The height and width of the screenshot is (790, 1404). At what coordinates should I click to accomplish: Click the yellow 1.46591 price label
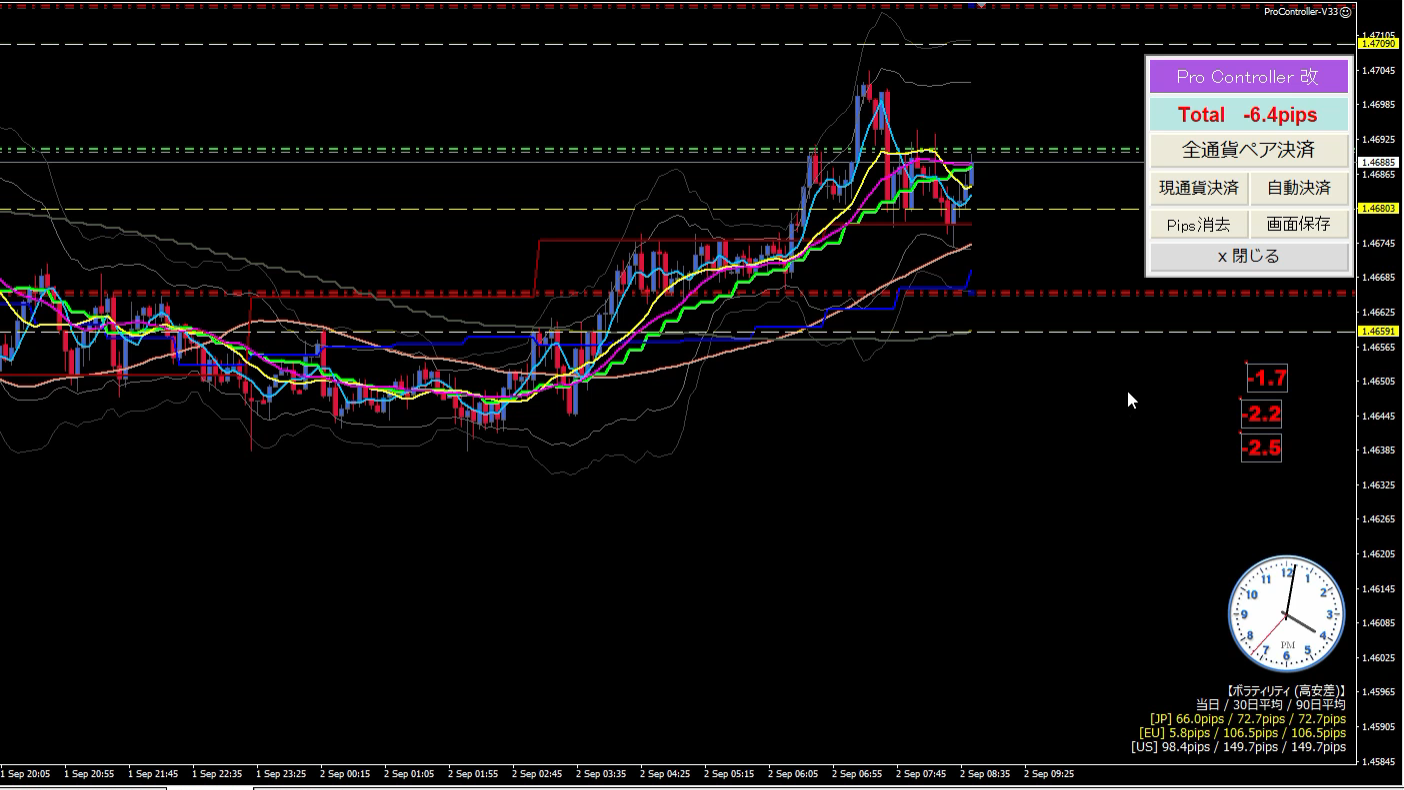pyautogui.click(x=1379, y=331)
